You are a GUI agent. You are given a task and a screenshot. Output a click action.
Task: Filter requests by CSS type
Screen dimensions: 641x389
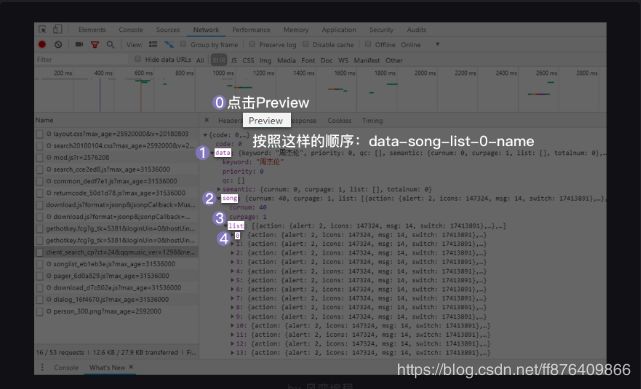(248, 60)
